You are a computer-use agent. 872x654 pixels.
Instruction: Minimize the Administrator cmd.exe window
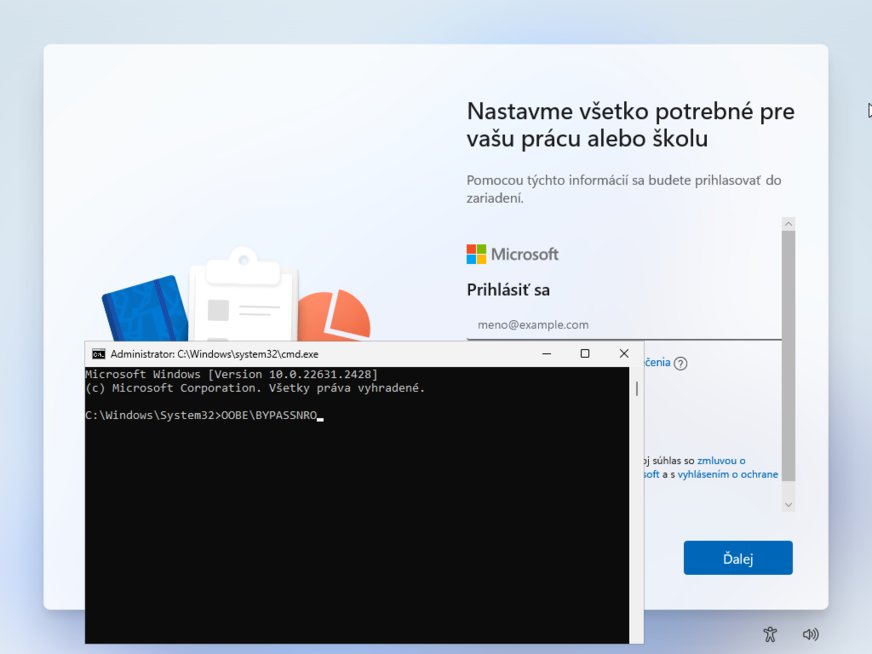coord(547,354)
